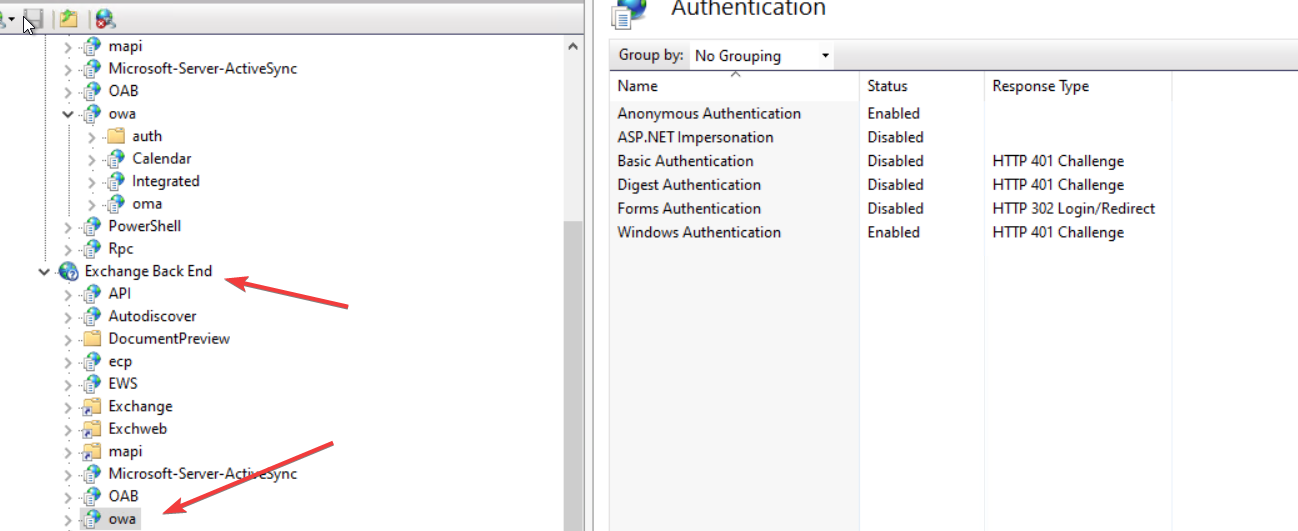Click the oma application icon

click(116, 203)
